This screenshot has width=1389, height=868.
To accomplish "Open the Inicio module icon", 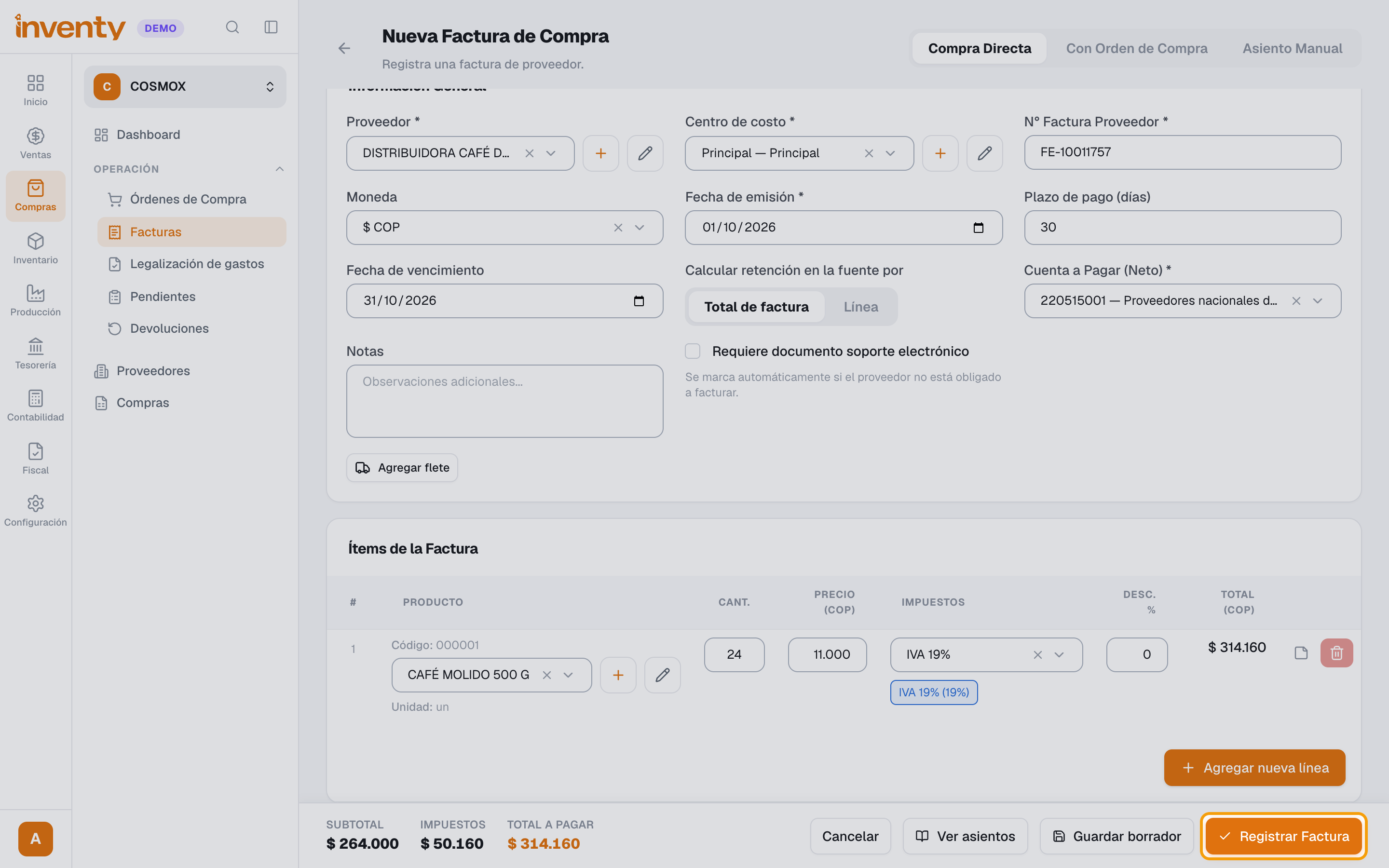I will coord(36,90).
